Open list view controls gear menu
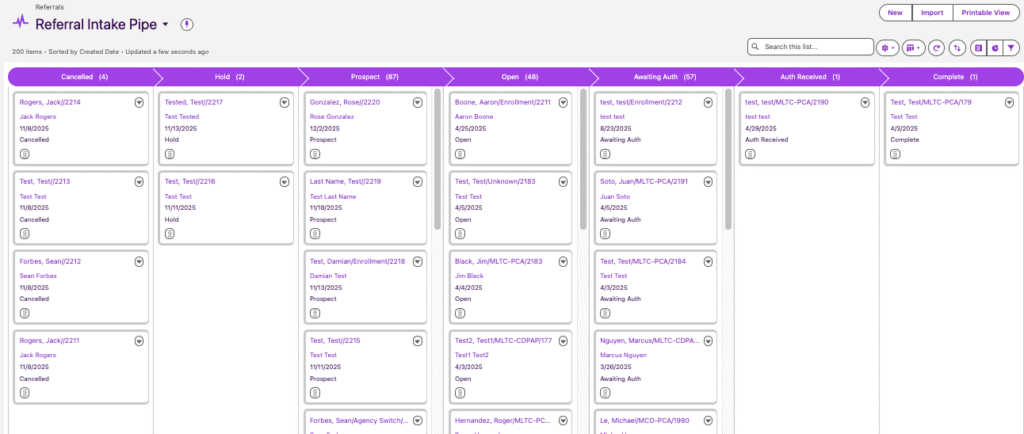 (x=887, y=47)
